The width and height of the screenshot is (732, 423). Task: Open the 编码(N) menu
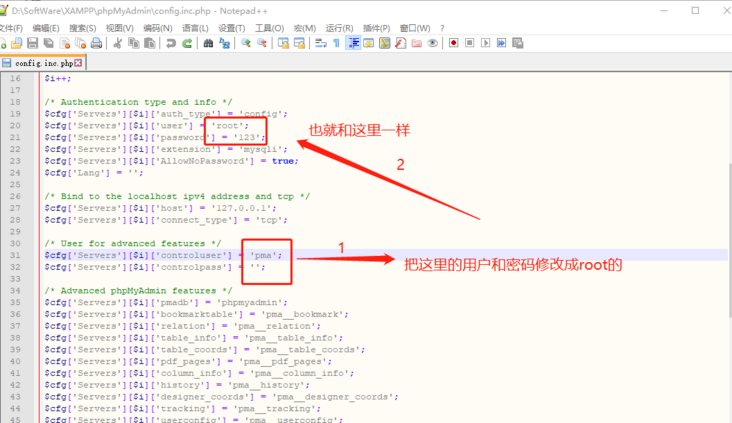(158, 28)
